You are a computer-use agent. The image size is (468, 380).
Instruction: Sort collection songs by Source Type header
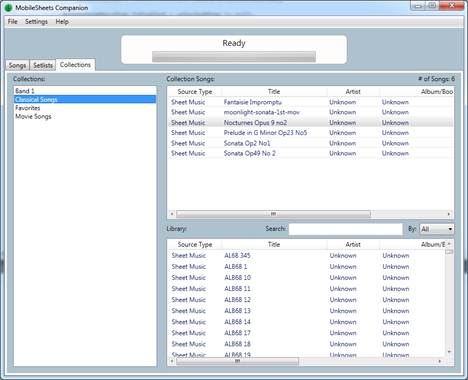(x=195, y=91)
